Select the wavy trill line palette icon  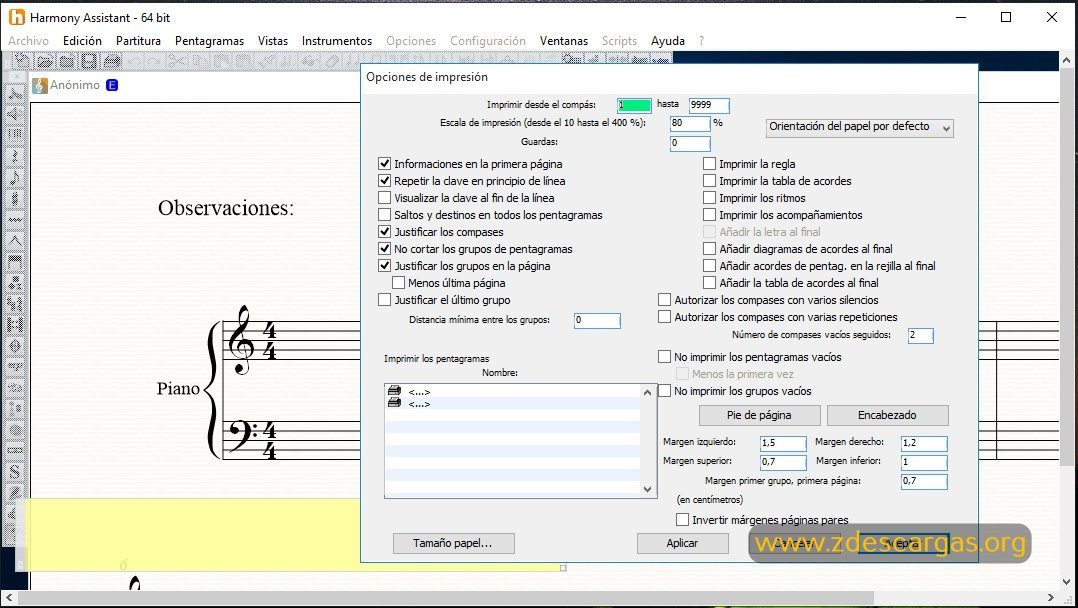[14, 220]
